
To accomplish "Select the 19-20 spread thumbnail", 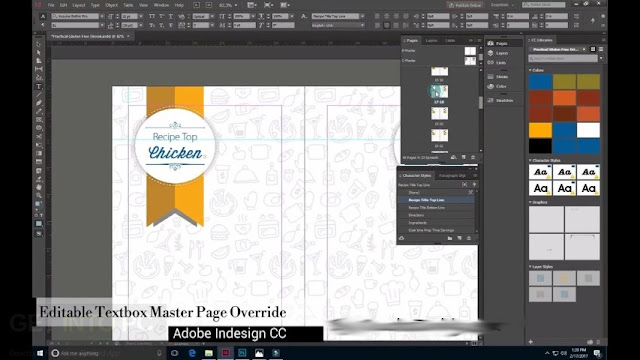I will 439,114.
